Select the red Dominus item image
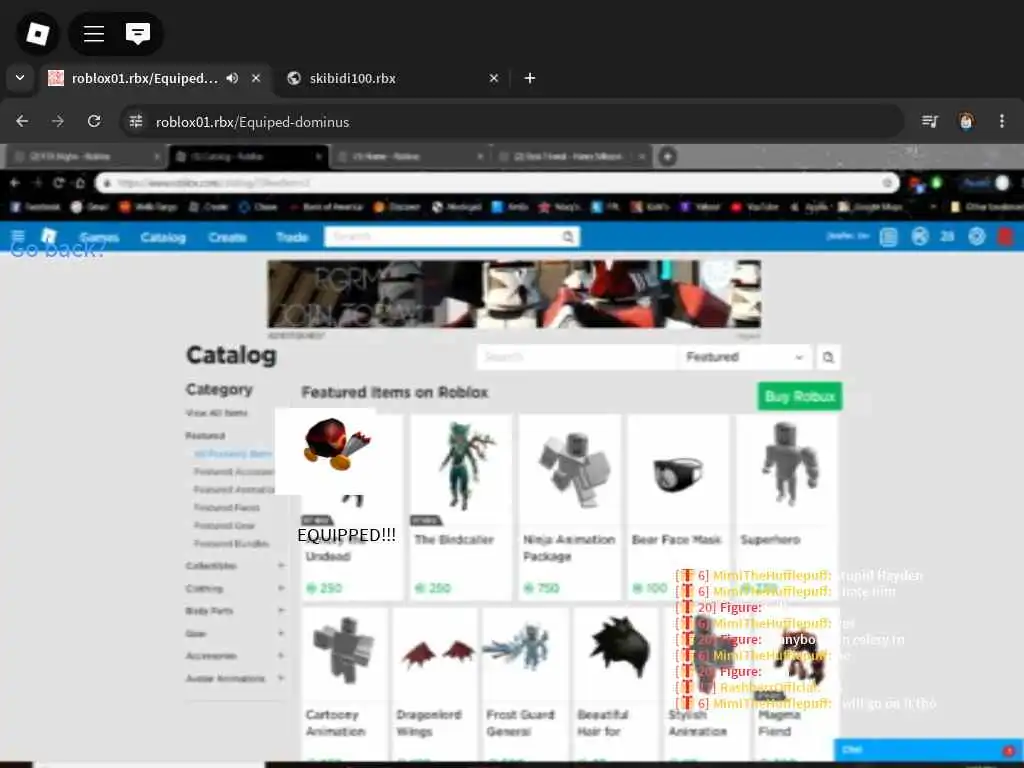The width and height of the screenshot is (1024, 768). point(336,444)
